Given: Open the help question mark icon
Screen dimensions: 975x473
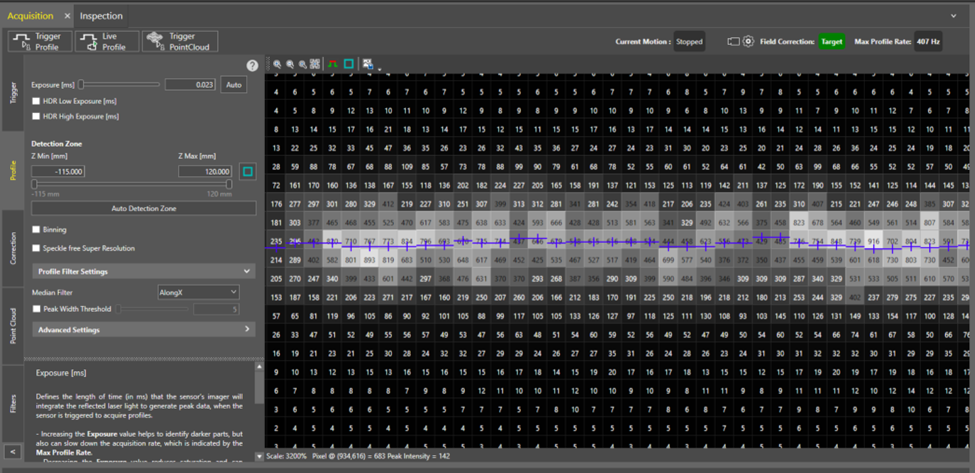Looking at the screenshot, I should click(x=252, y=66).
